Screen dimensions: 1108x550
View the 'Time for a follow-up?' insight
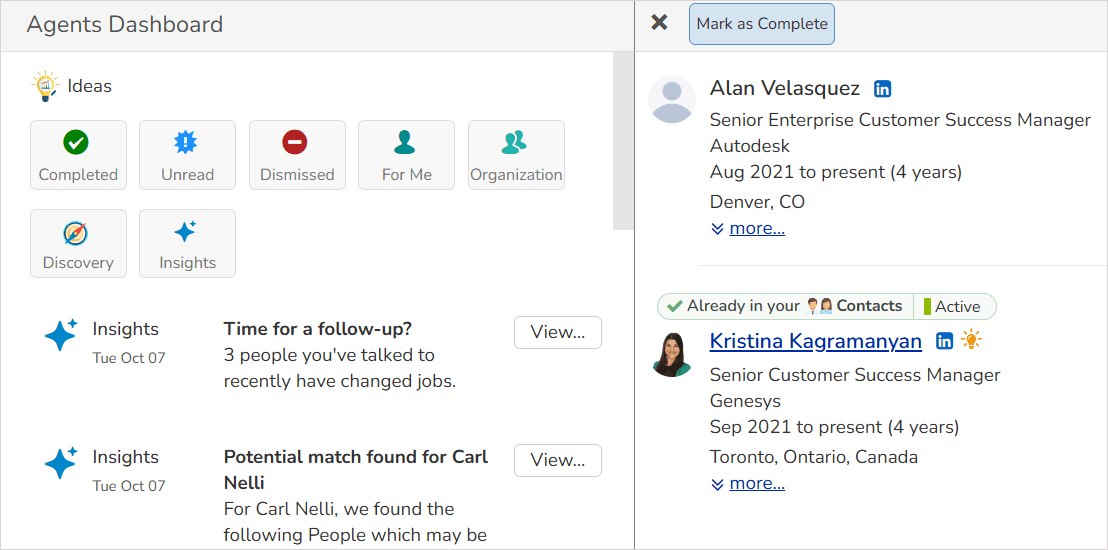557,332
